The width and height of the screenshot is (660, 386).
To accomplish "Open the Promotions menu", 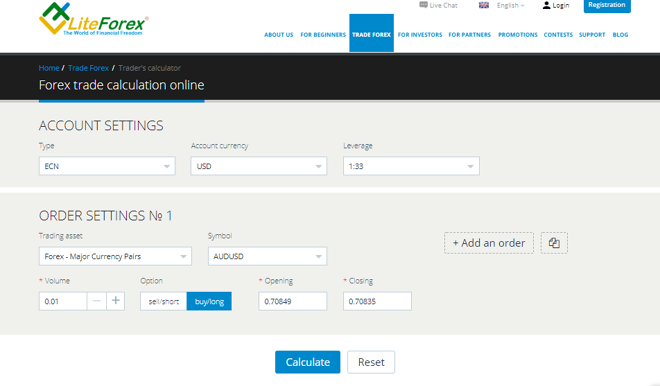I will [x=518, y=35].
